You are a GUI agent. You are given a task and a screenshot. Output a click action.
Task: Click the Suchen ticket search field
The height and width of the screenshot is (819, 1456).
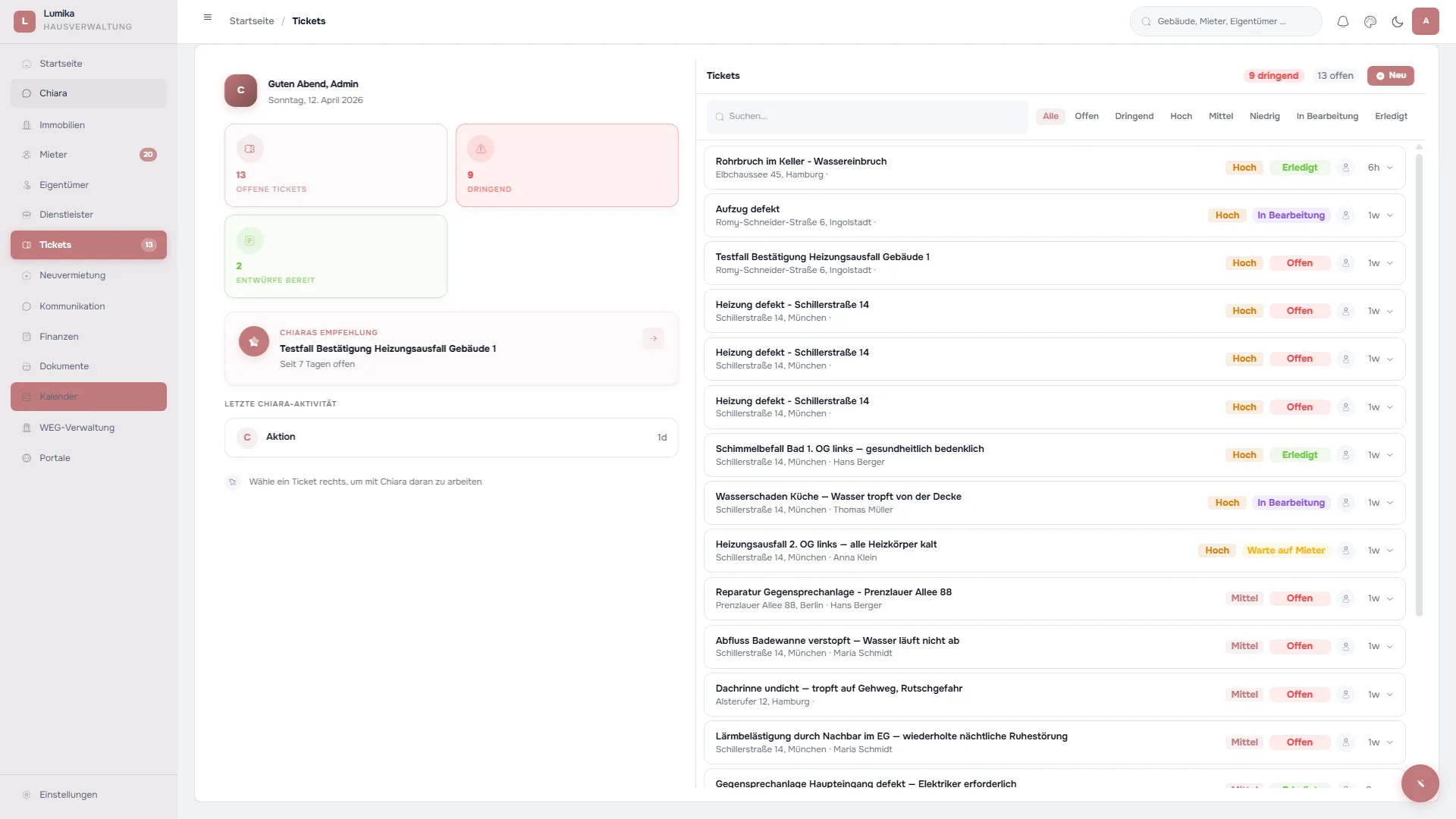(x=867, y=117)
